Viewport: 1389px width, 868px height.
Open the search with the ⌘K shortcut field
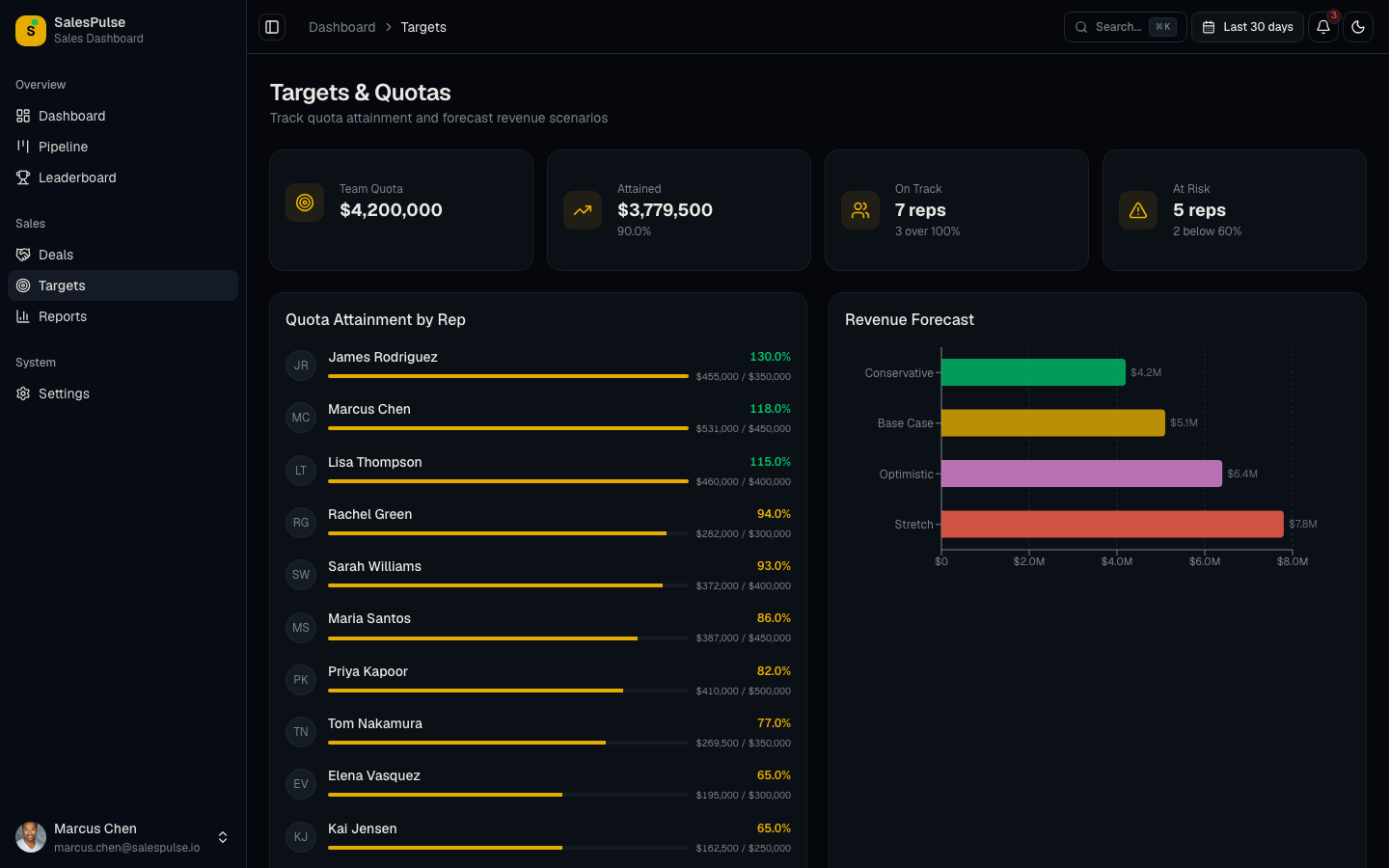[x=1125, y=27]
